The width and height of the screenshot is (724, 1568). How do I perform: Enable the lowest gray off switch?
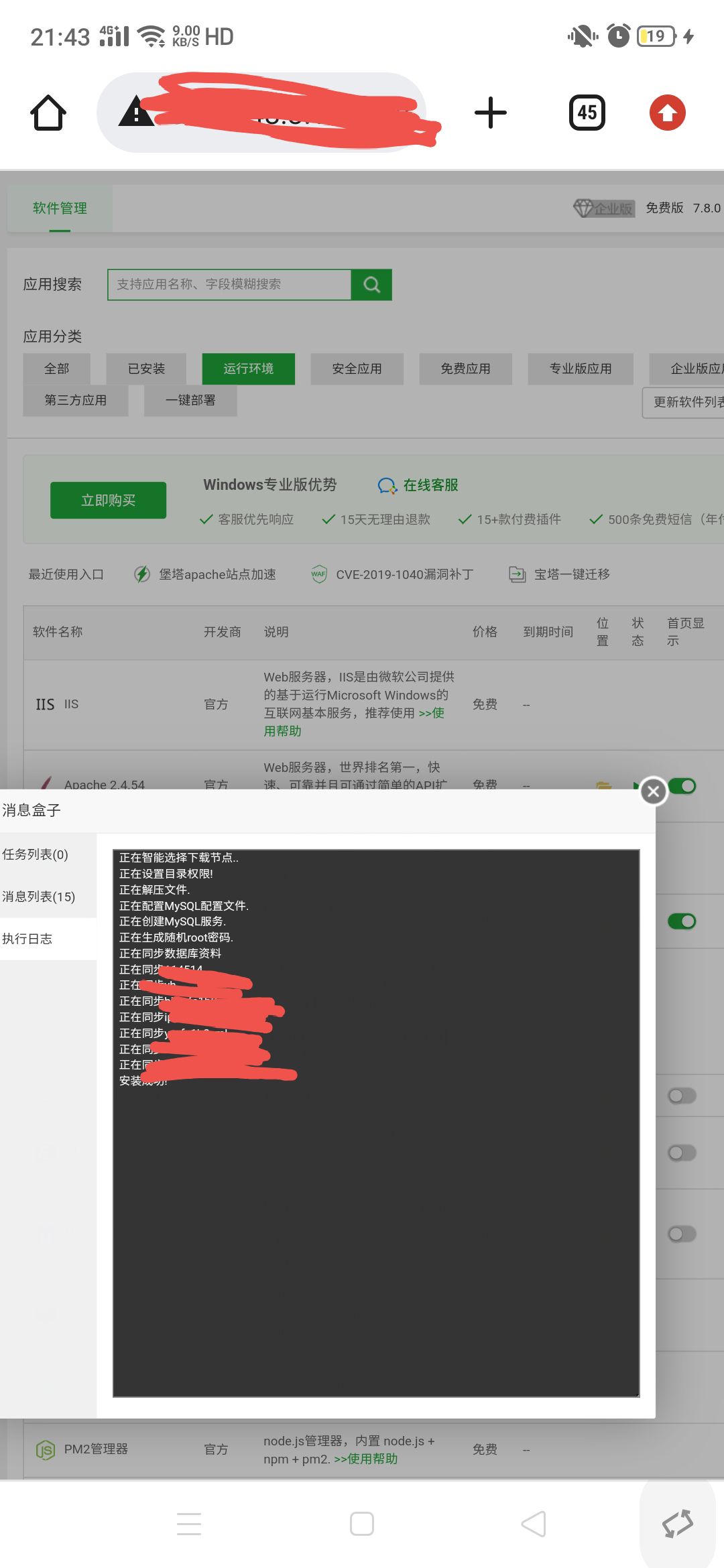682,1234
